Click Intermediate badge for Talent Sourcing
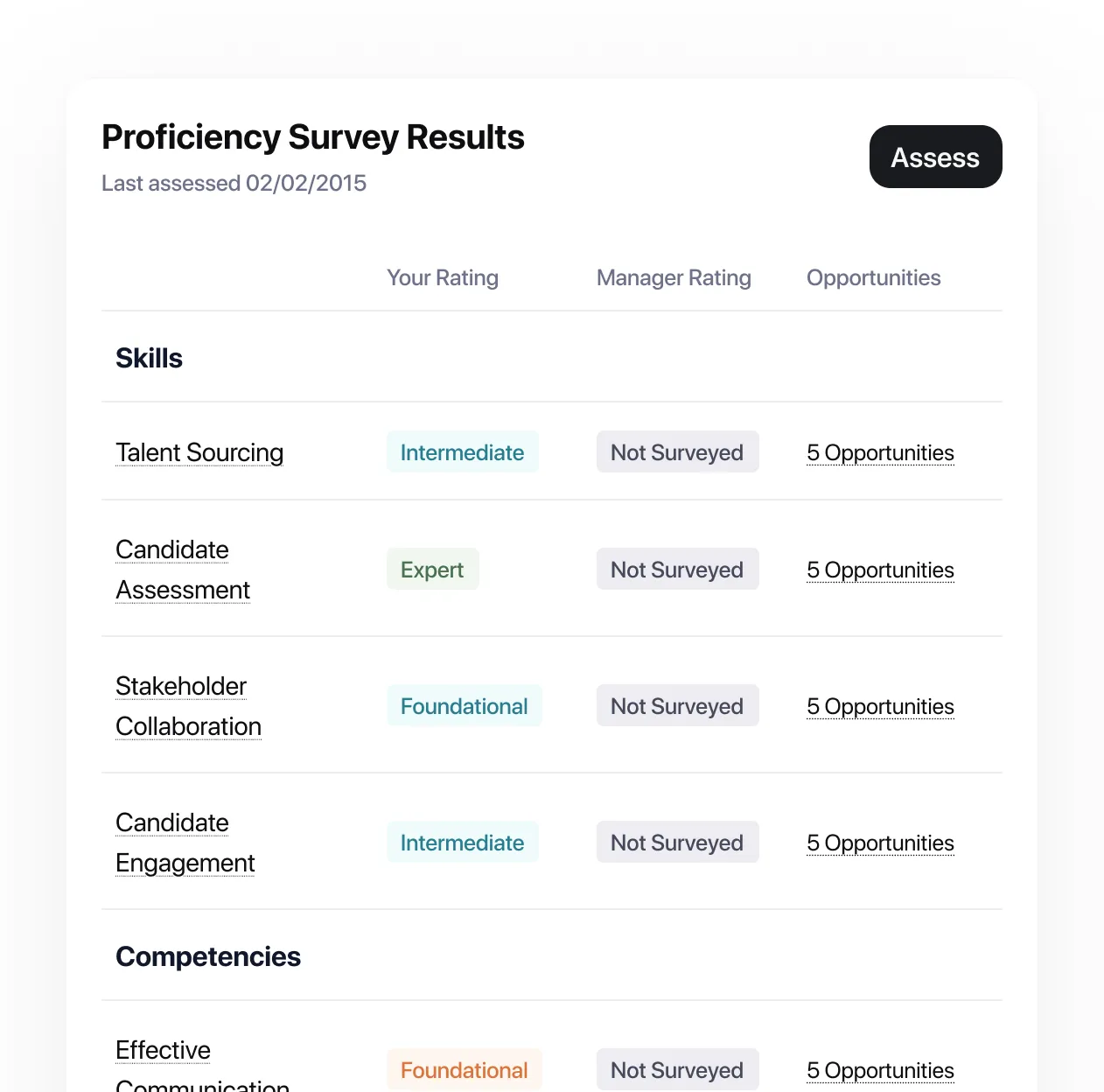Viewport: 1104px width, 1092px height. coord(462,452)
